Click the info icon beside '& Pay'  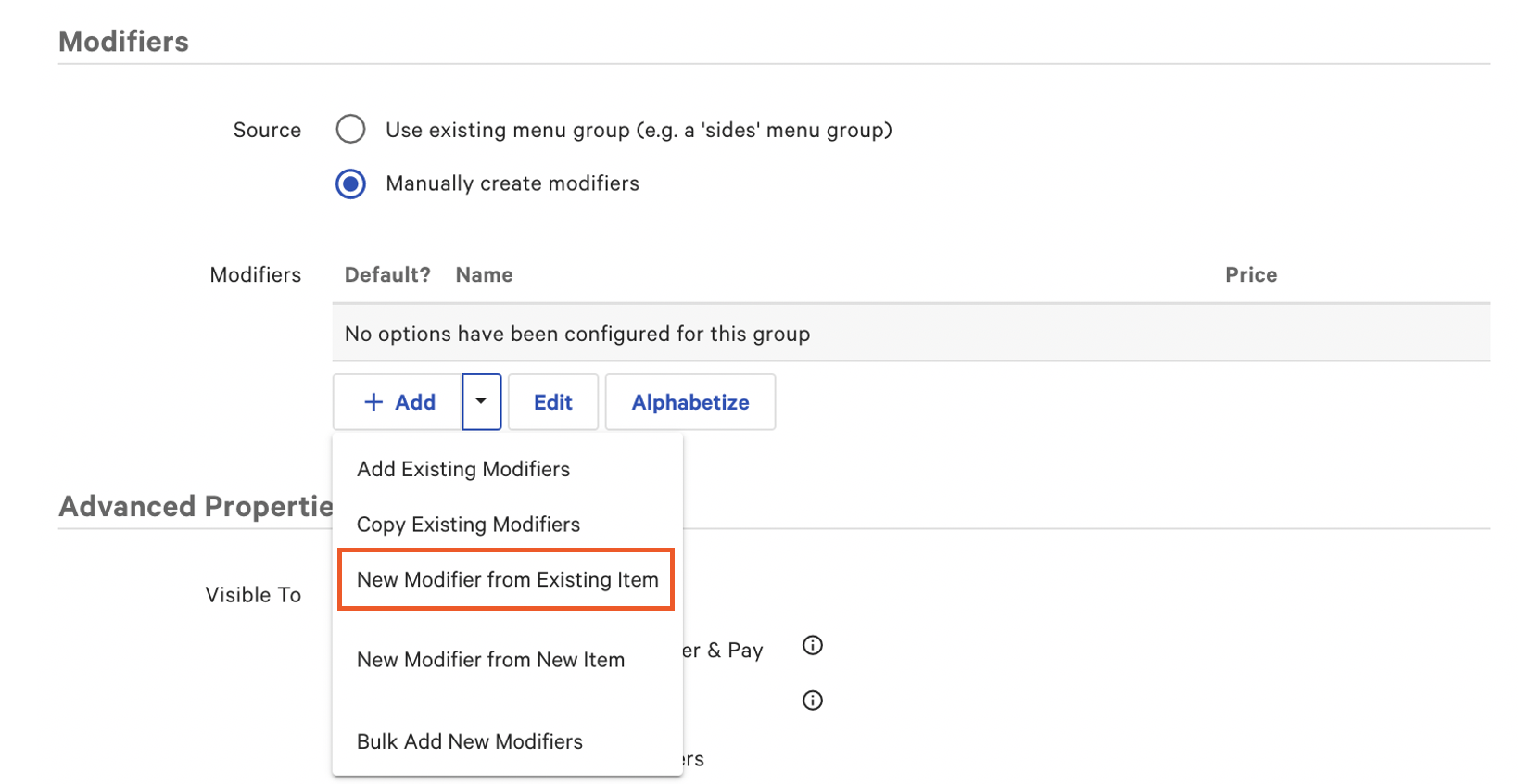pos(812,646)
